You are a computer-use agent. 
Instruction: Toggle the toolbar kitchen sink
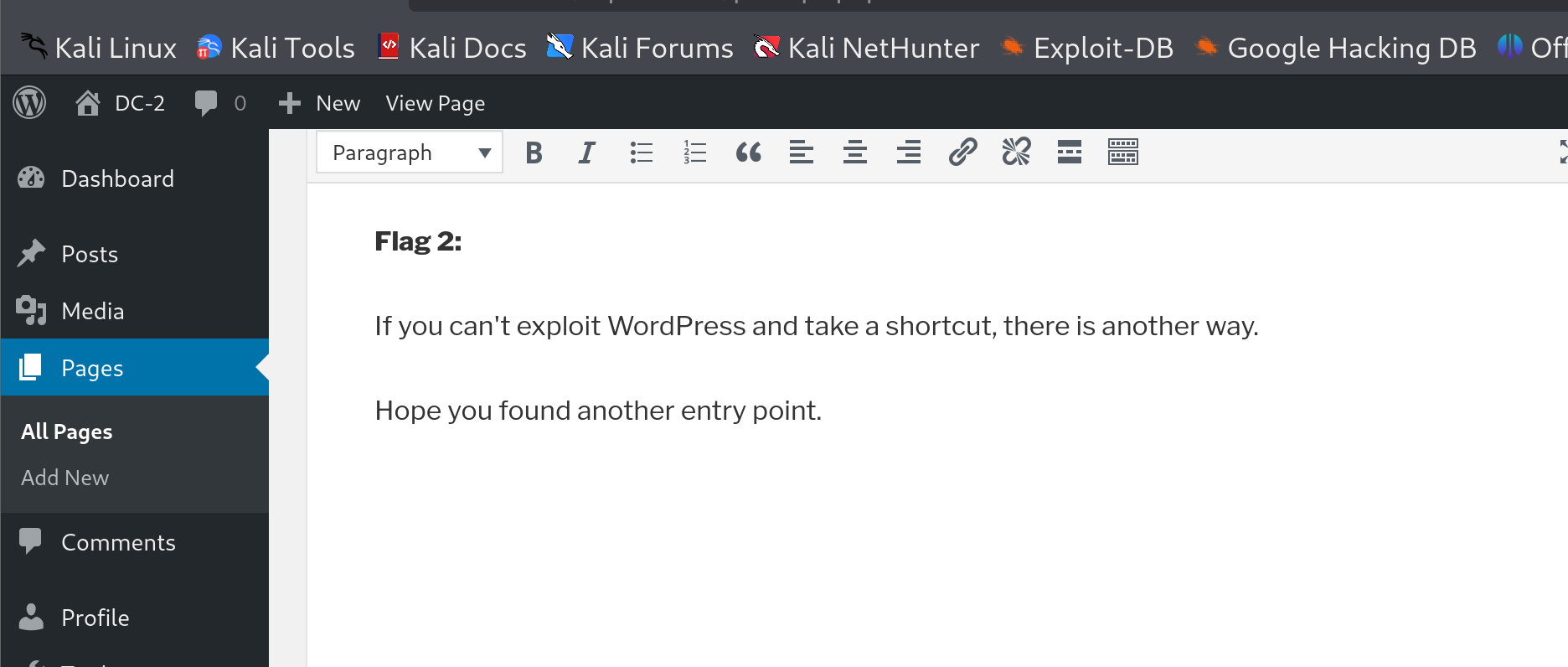coord(1123,153)
